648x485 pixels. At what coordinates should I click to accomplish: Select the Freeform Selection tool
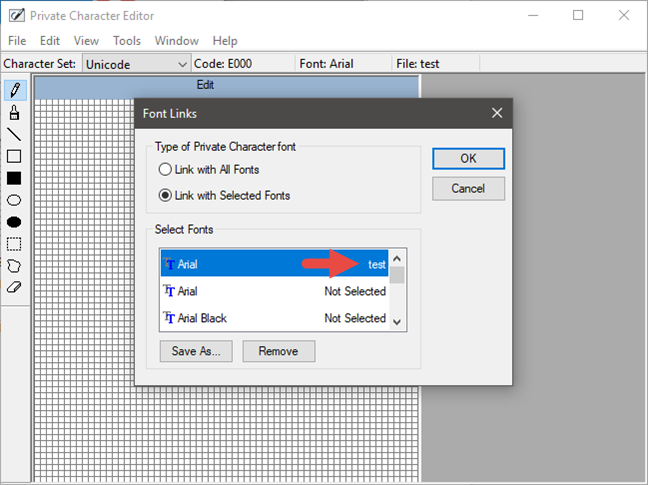point(14,266)
